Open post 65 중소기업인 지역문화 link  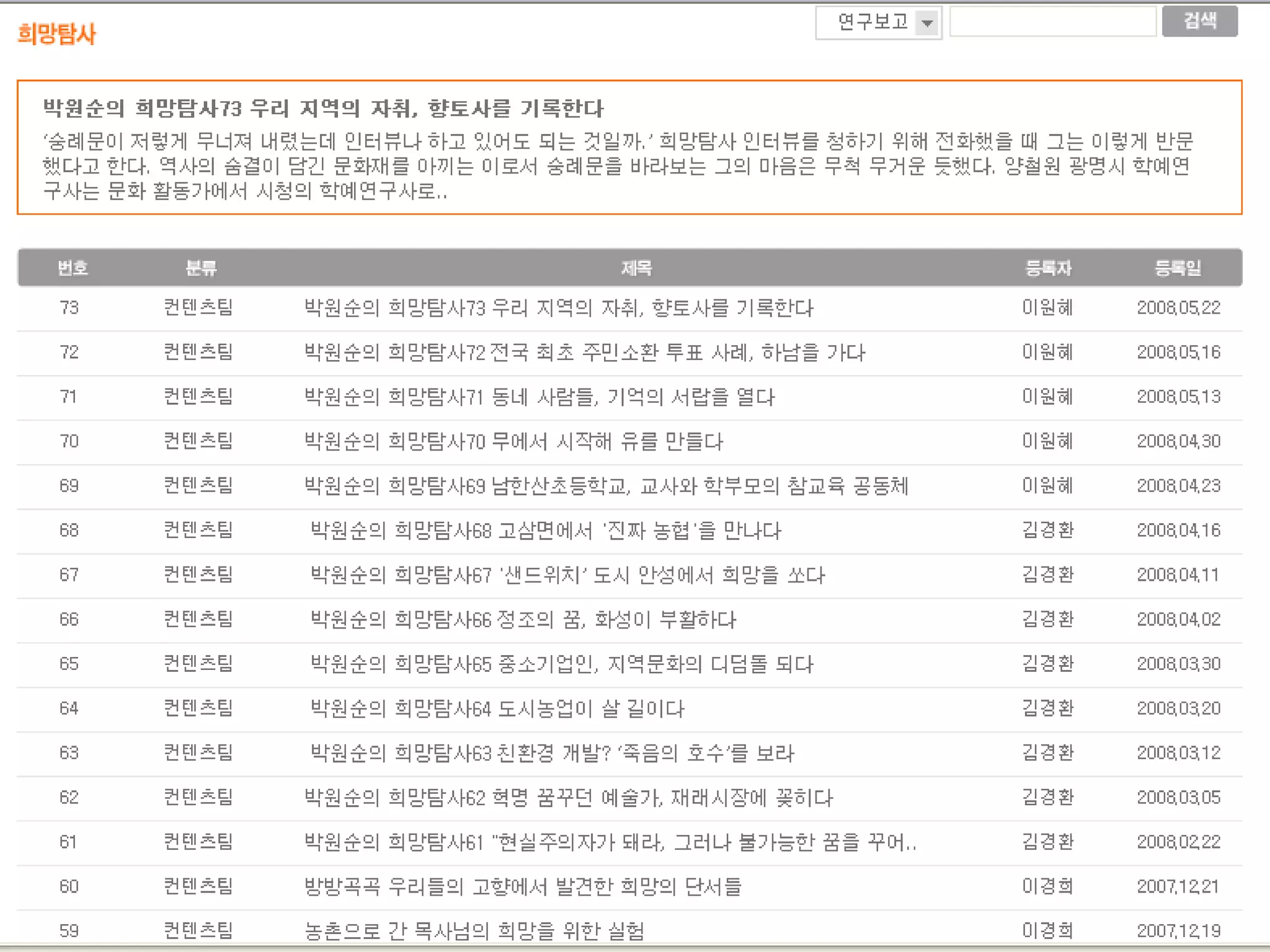(561, 665)
